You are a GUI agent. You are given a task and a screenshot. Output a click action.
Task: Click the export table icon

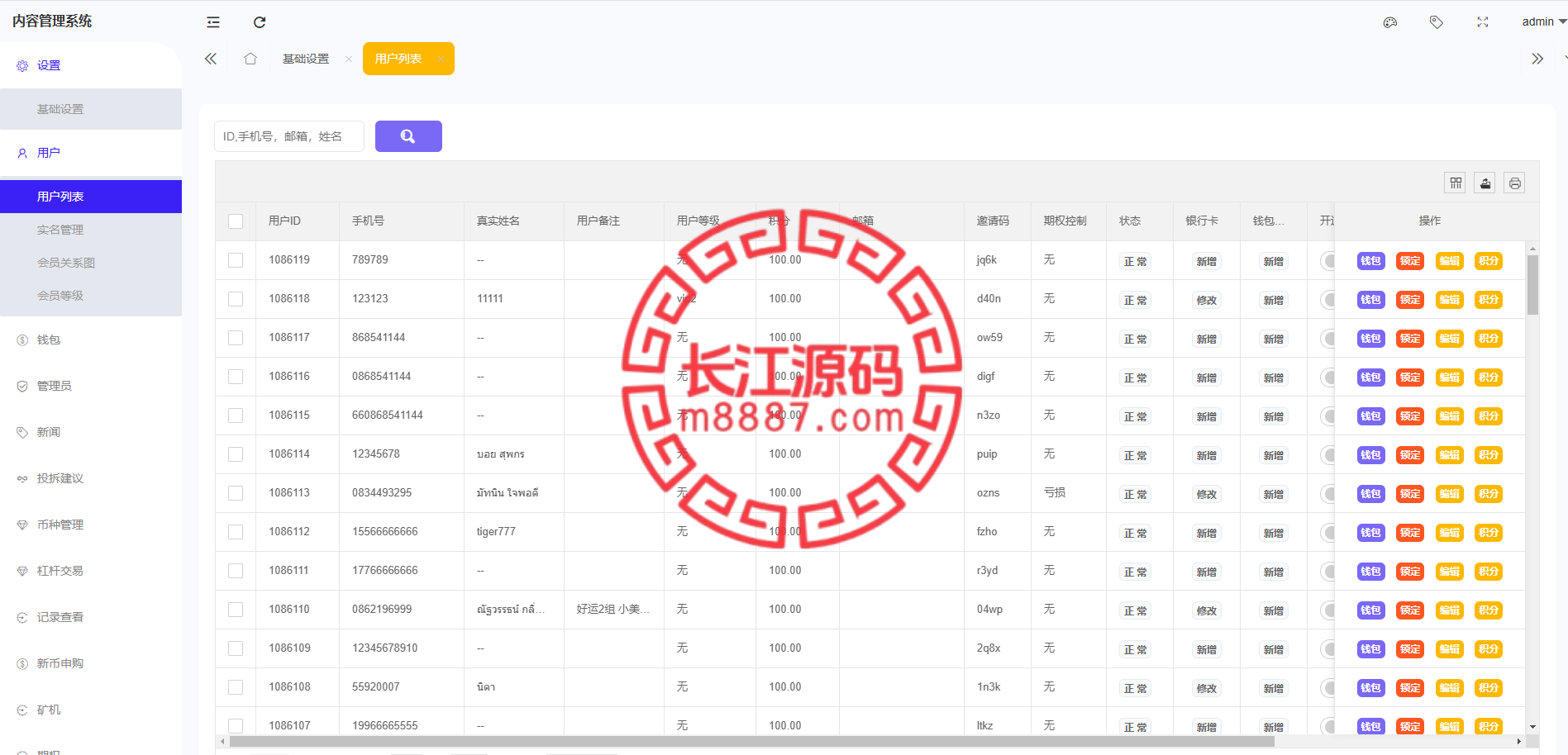click(1485, 183)
